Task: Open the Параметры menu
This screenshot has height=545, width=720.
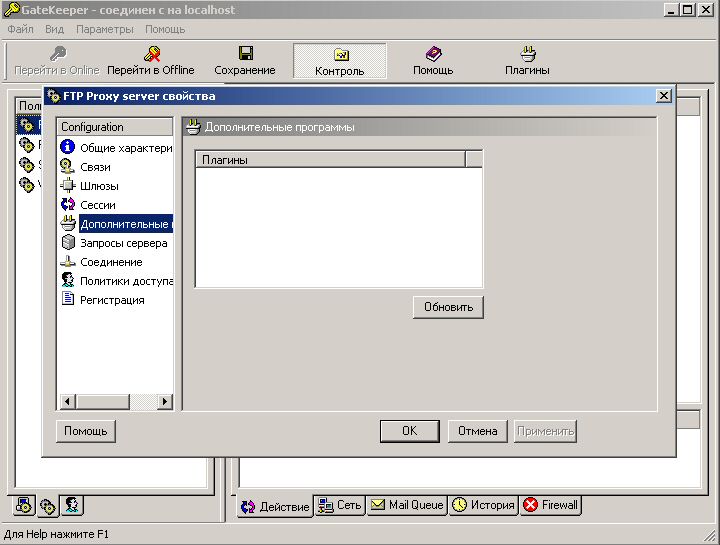Action: (x=105, y=29)
